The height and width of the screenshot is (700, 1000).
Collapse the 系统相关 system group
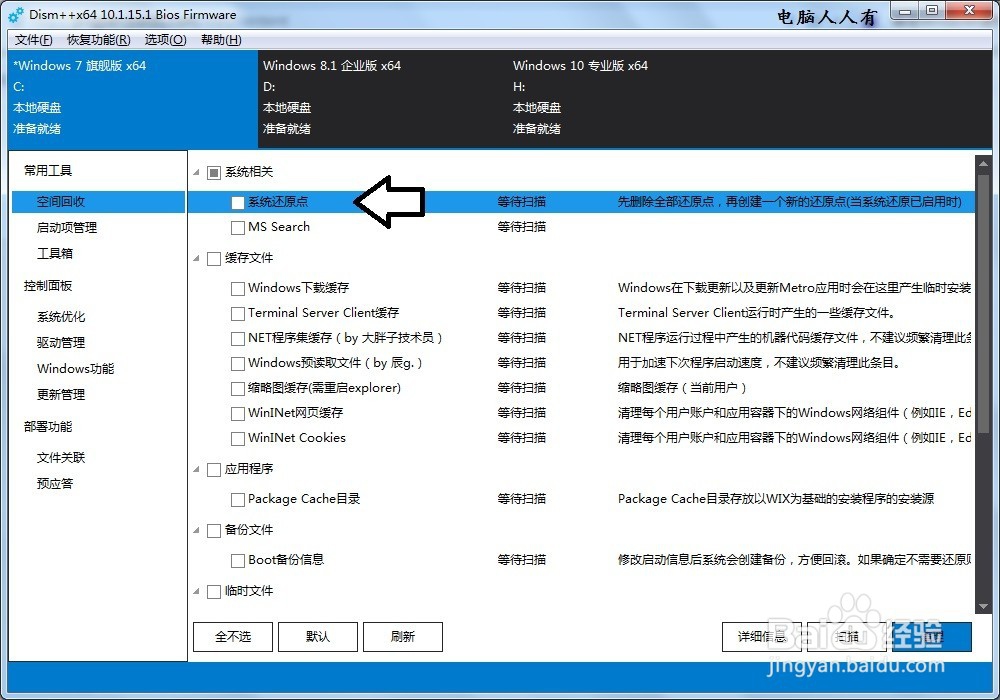point(196,171)
